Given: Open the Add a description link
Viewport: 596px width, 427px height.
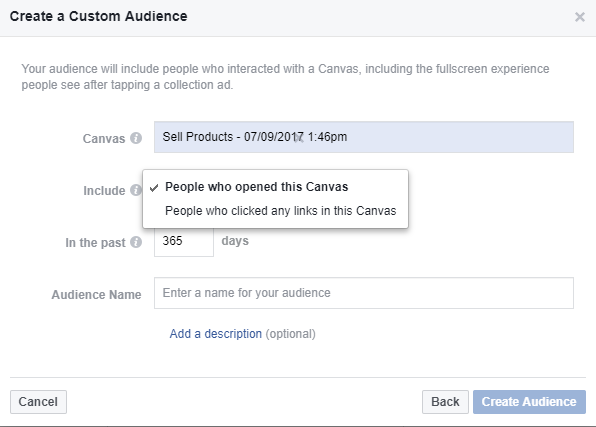Looking at the screenshot, I should [216, 334].
